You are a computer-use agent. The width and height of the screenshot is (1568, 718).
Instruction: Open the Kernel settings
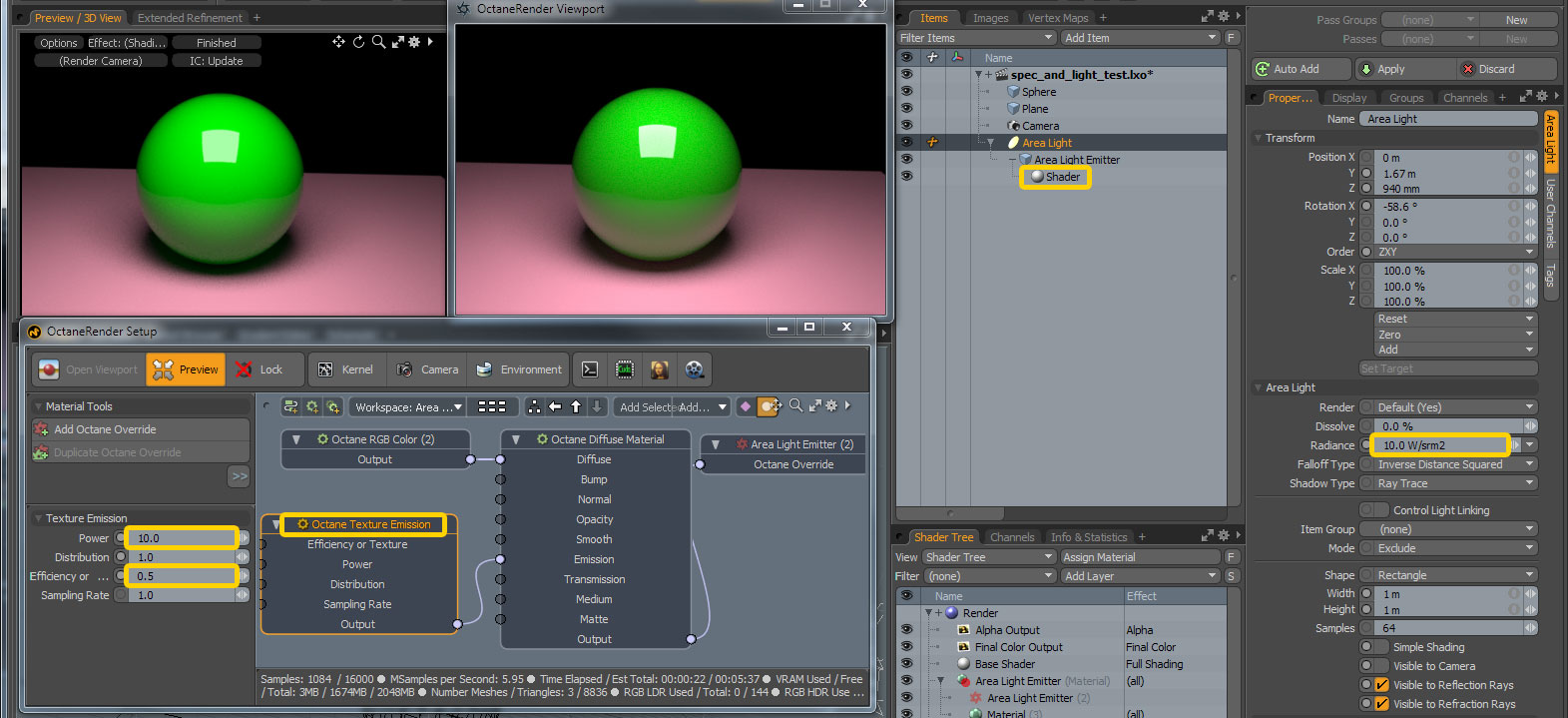(x=345, y=369)
